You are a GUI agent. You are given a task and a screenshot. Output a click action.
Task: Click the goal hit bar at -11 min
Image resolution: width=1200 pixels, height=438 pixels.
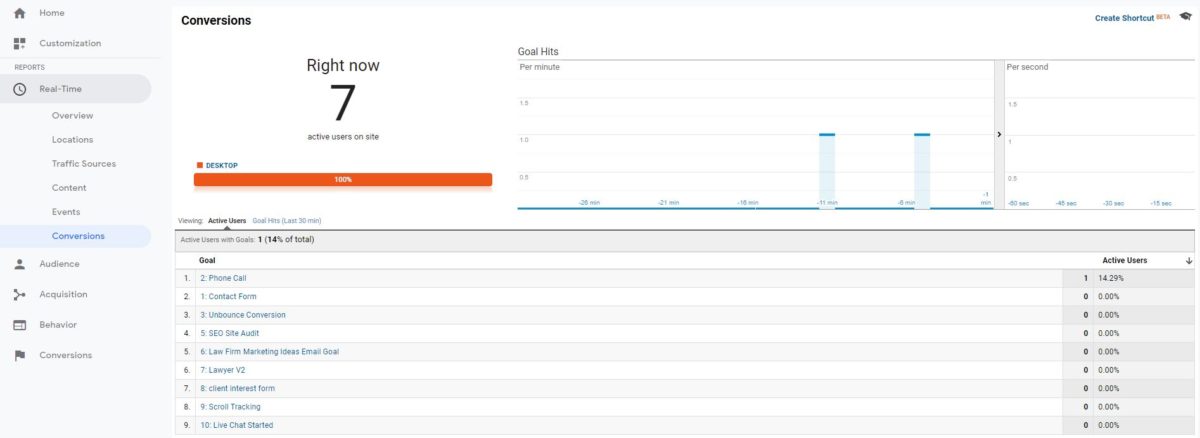(827, 171)
